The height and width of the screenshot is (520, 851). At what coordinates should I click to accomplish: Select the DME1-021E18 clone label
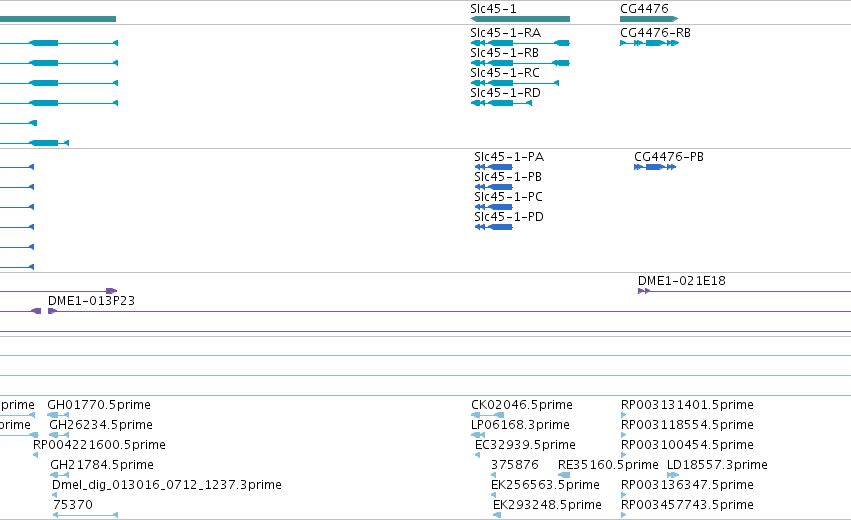tap(682, 281)
